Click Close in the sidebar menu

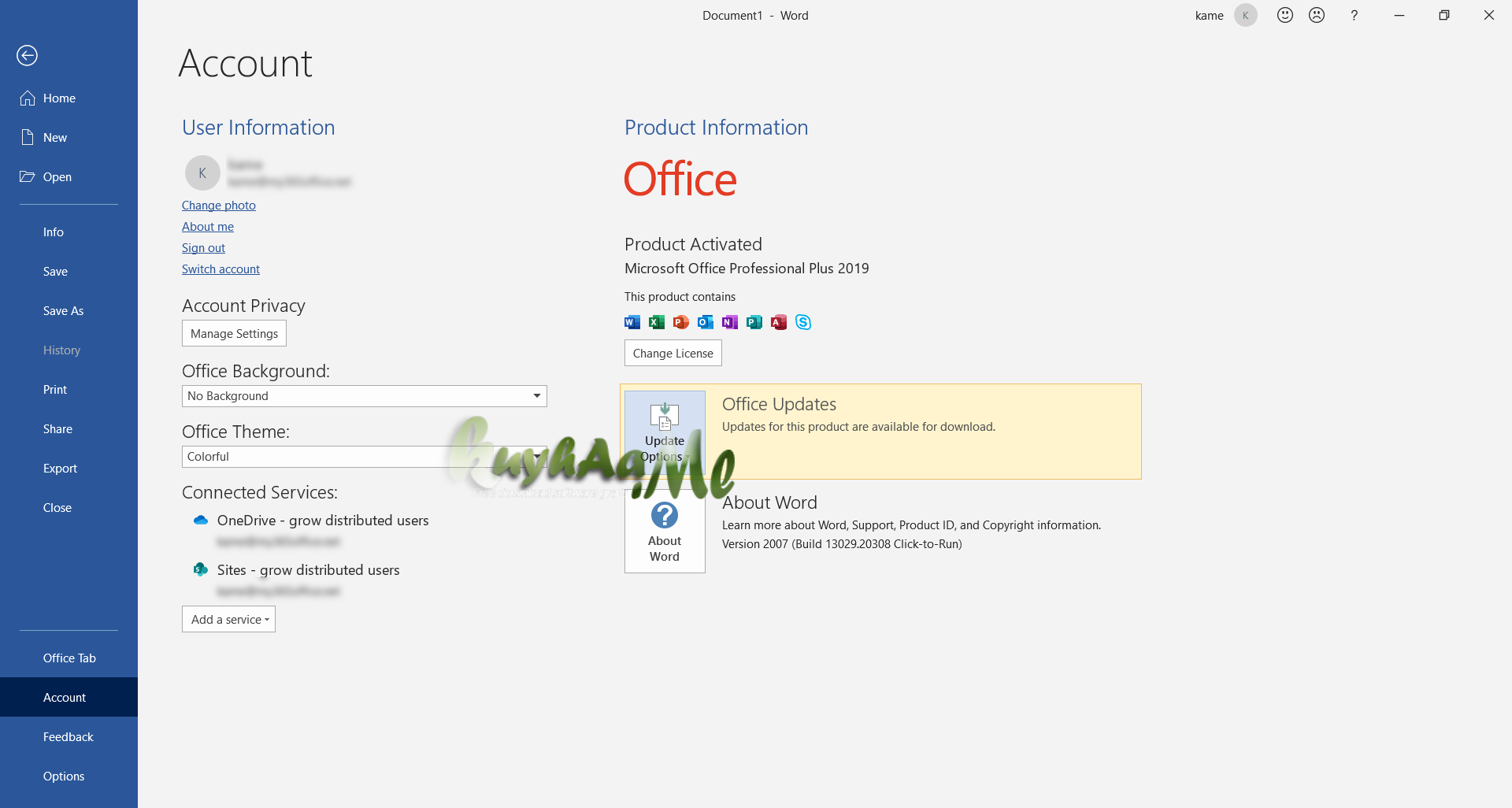(x=69, y=508)
